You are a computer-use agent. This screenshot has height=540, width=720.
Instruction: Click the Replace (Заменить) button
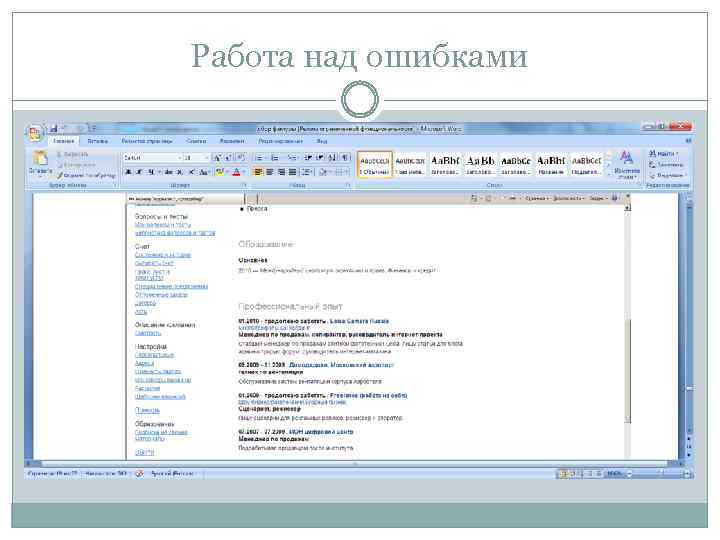click(666, 164)
